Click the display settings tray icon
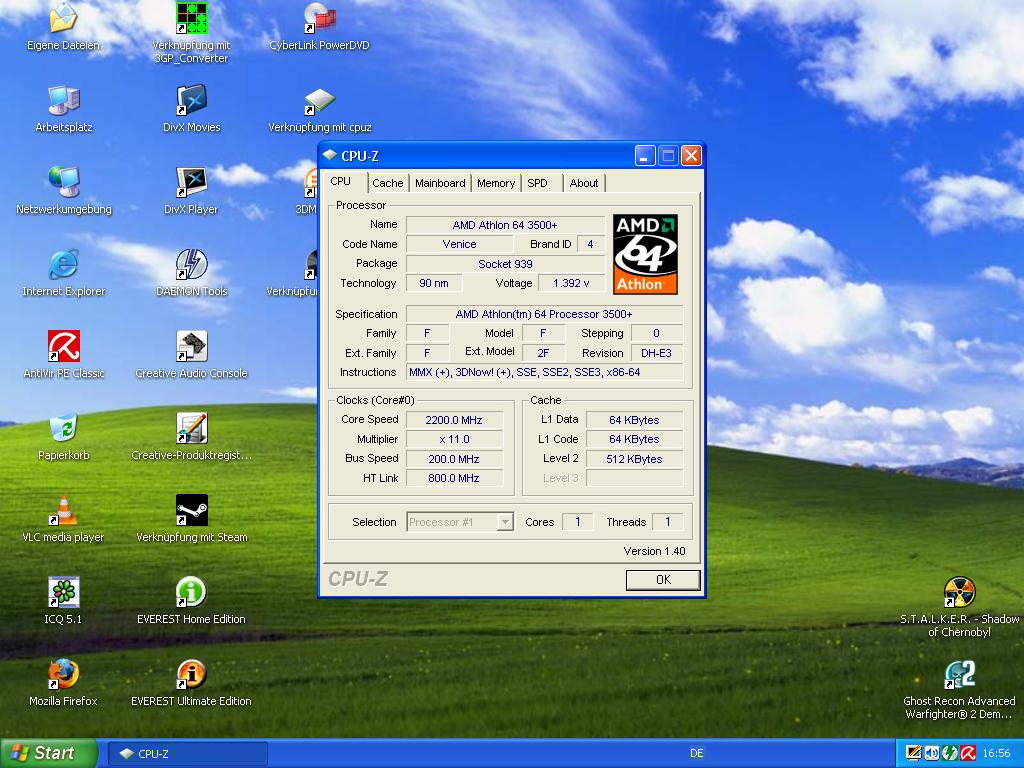1024x768 pixels. point(913,753)
